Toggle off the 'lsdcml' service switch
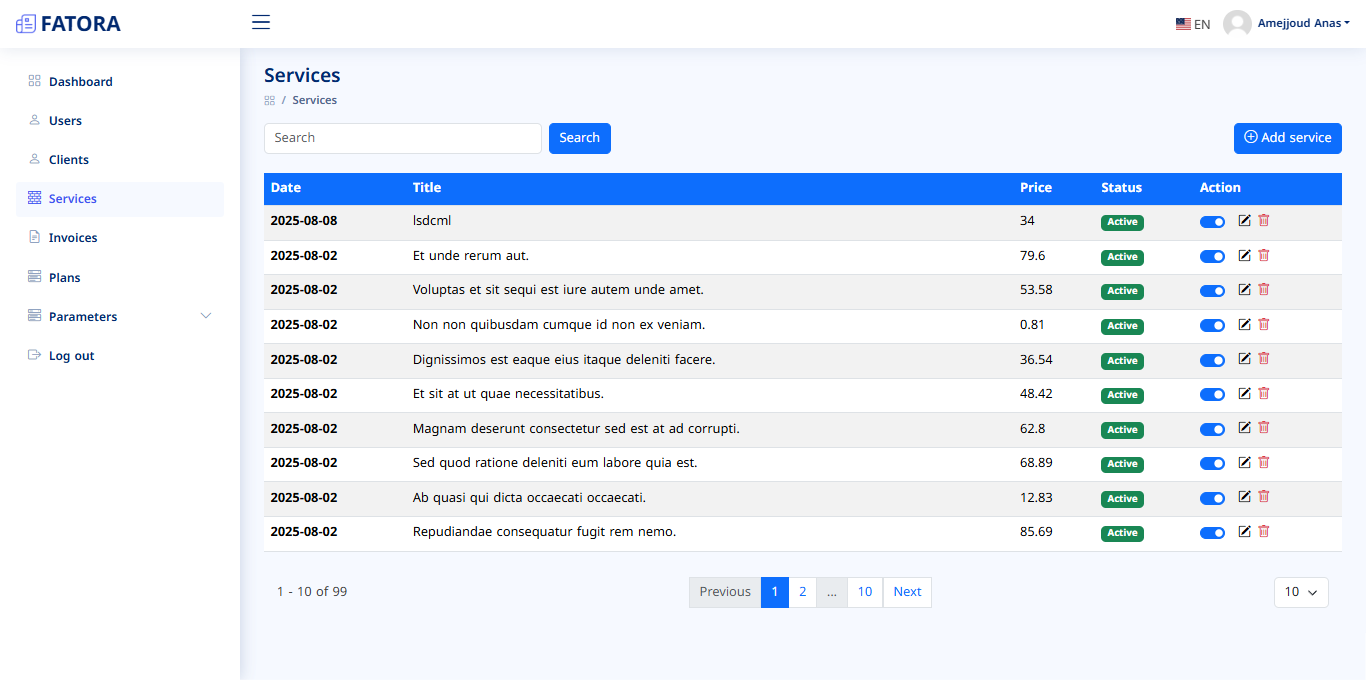The image size is (1366, 680). [1212, 222]
